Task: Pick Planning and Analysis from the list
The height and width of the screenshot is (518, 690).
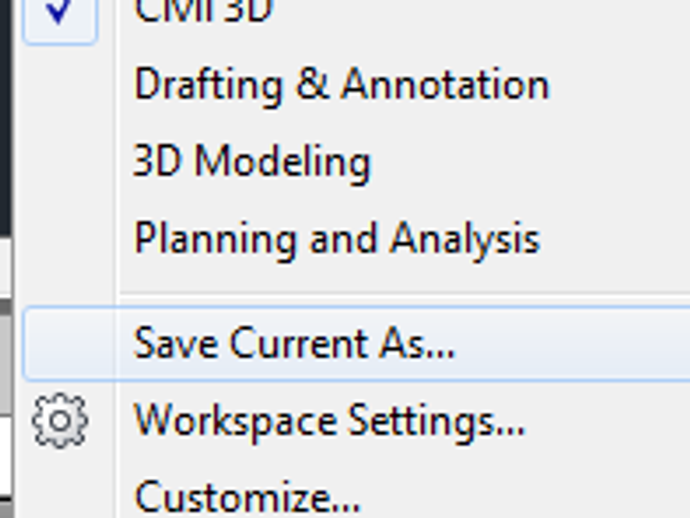Action: click(x=337, y=239)
